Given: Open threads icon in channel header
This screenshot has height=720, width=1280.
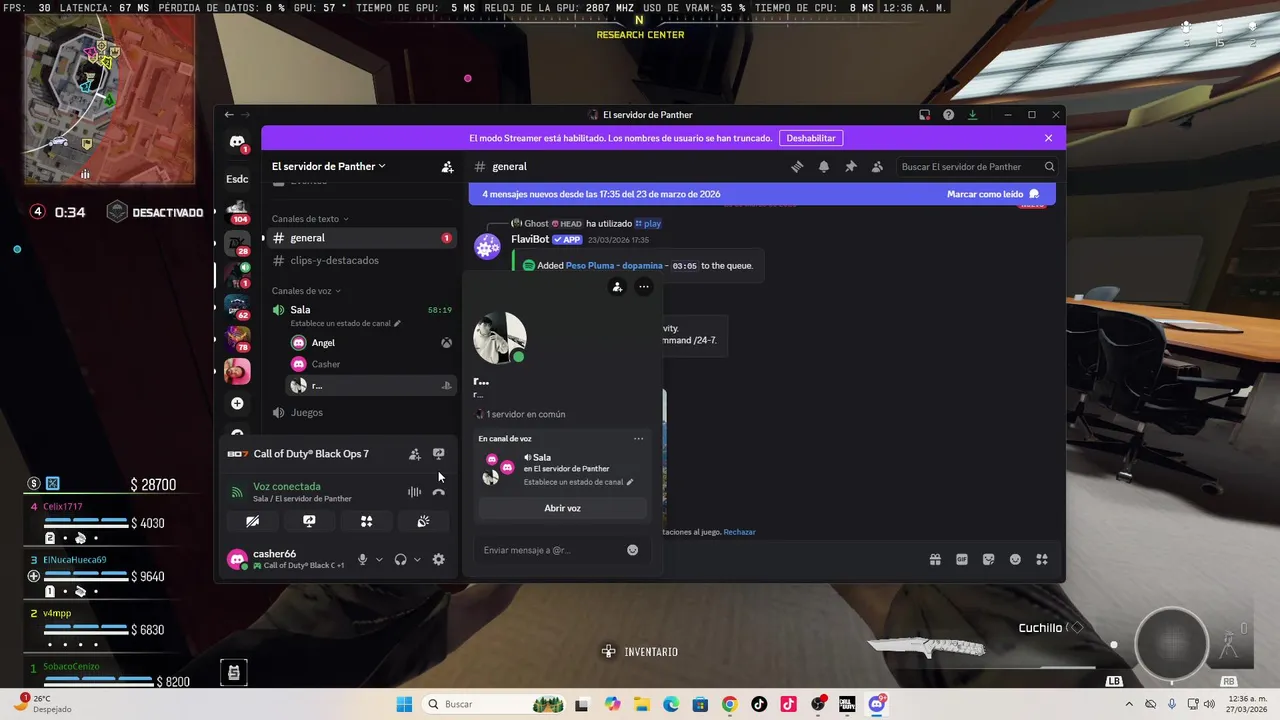Looking at the screenshot, I should (x=797, y=167).
